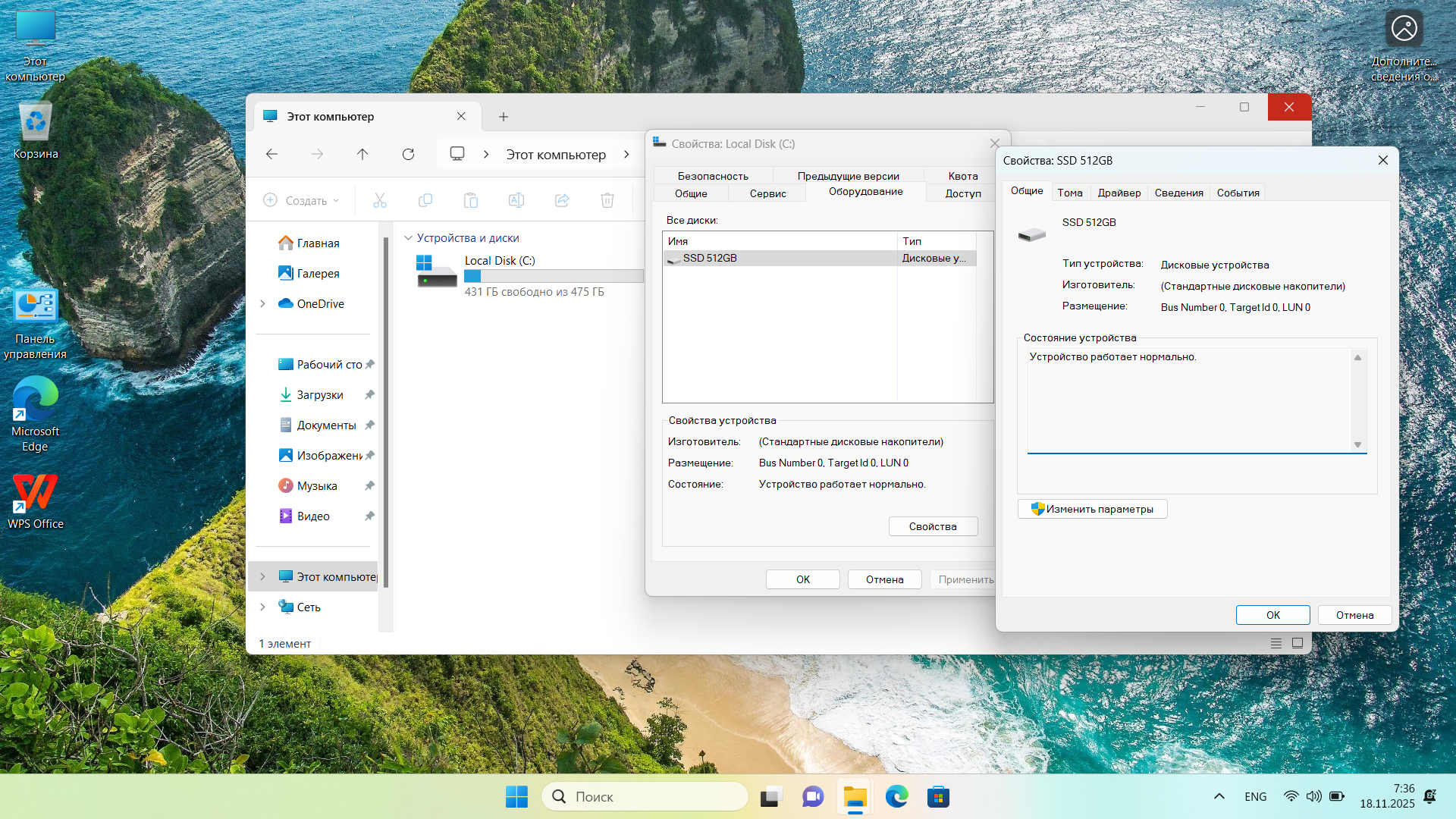Click the Cut scissors icon in toolbar
This screenshot has width=1456, height=819.
click(x=380, y=200)
